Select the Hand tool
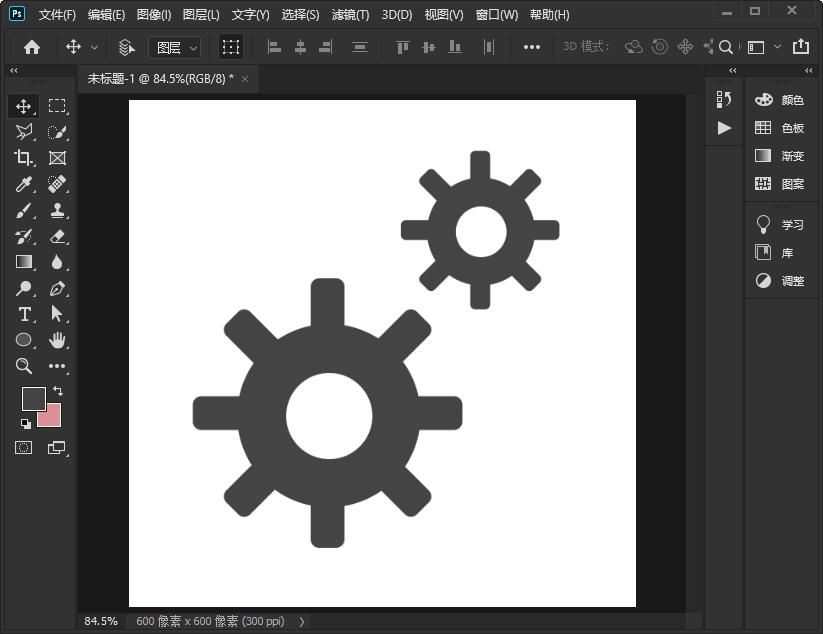 point(57,340)
